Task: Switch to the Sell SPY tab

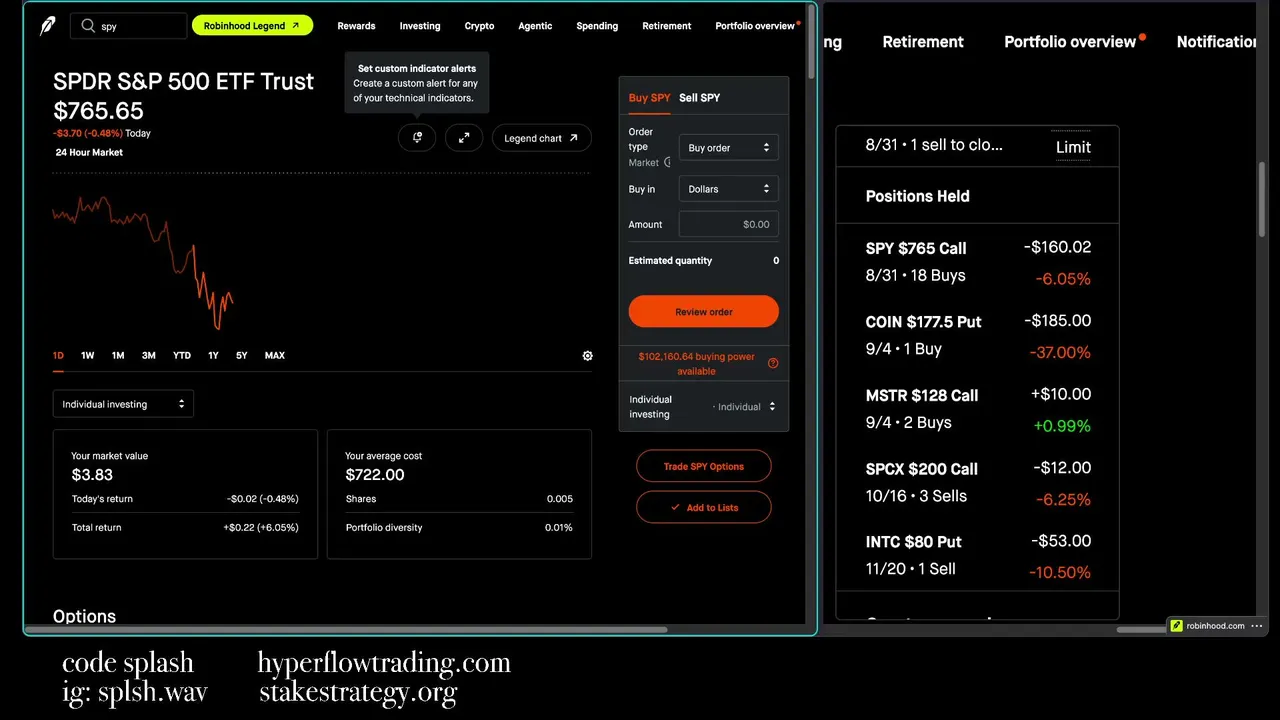Action: point(699,98)
